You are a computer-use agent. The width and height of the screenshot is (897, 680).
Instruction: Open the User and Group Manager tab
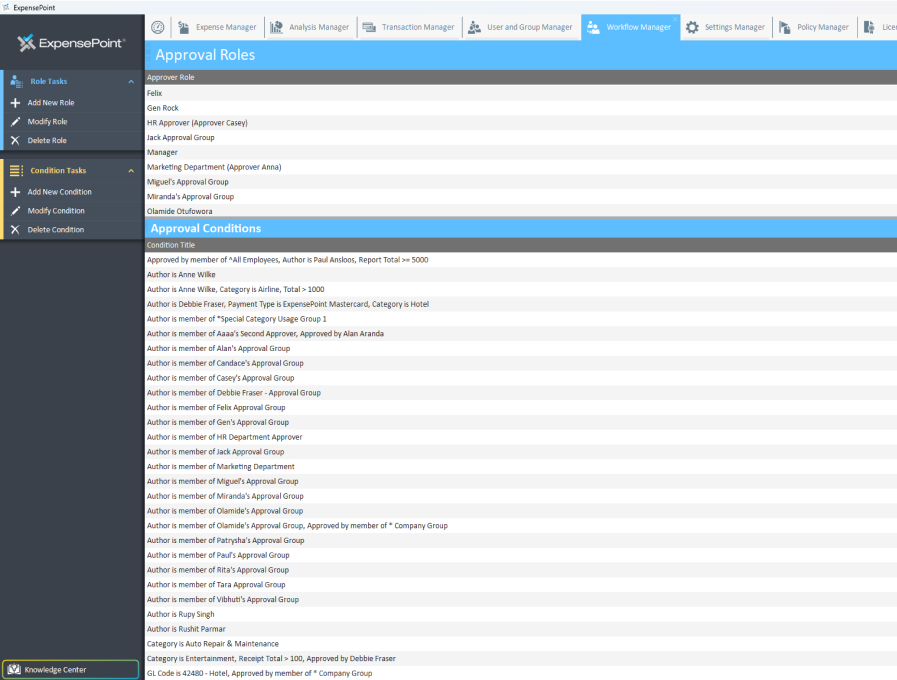pos(521,27)
